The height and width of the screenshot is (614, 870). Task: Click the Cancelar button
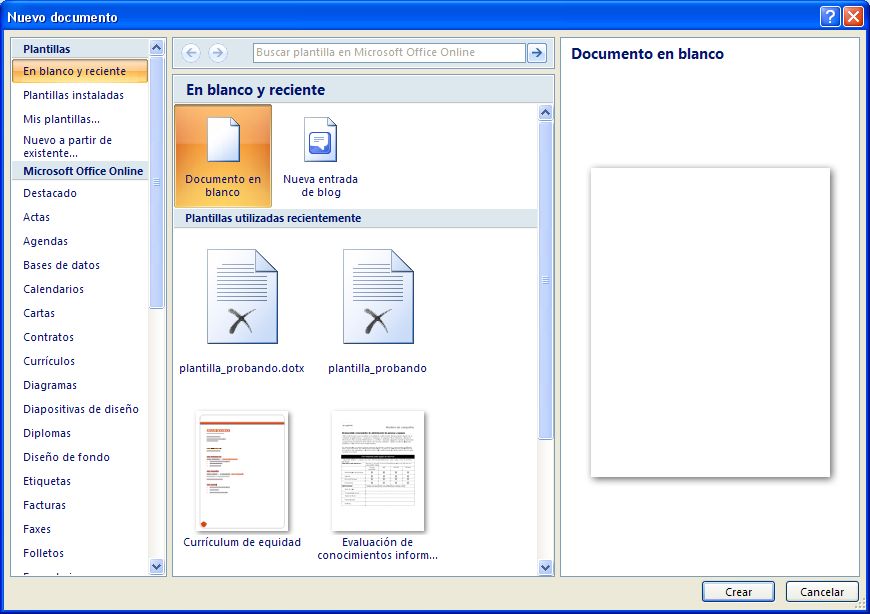pos(822,592)
